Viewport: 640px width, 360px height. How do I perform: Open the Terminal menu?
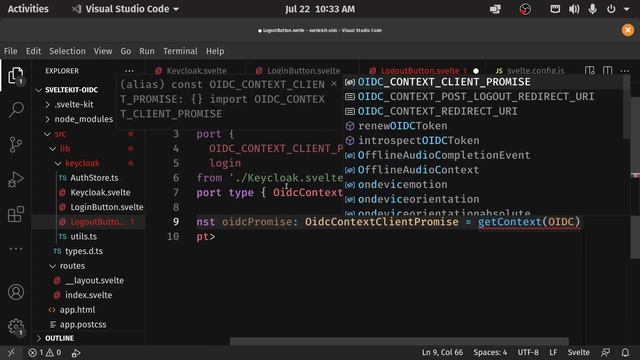click(x=180, y=51)
